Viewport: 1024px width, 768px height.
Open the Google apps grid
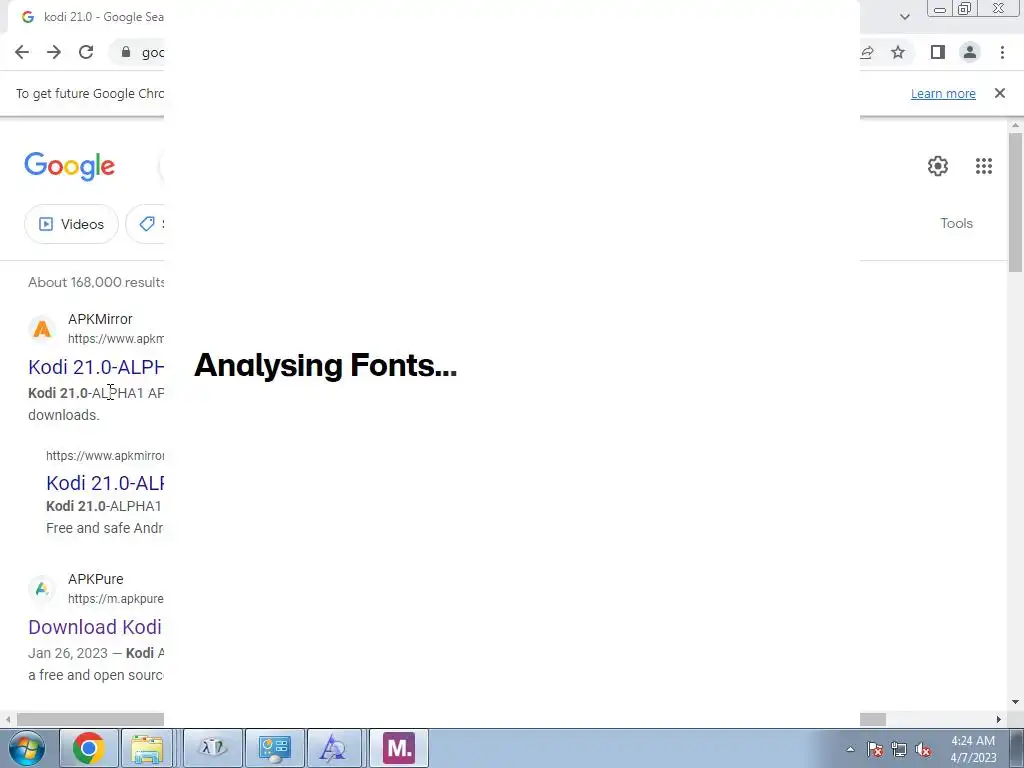984,166
